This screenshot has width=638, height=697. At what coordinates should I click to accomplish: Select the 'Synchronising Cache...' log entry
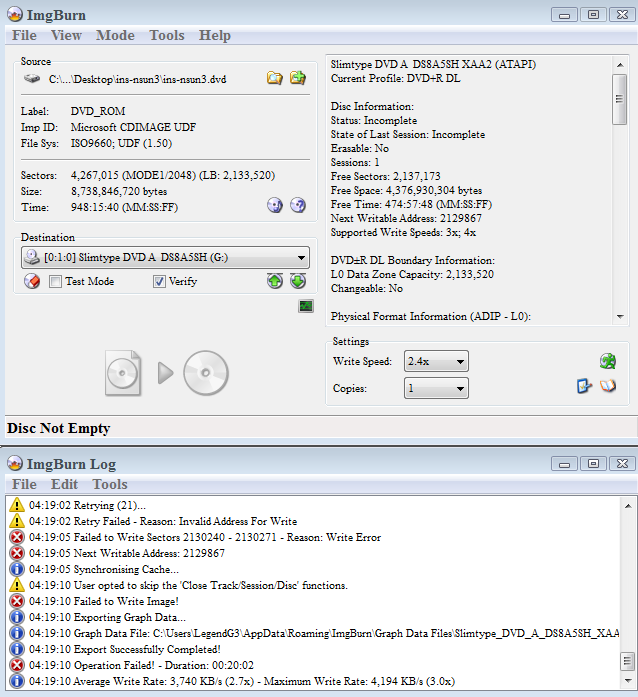(314, 569)
